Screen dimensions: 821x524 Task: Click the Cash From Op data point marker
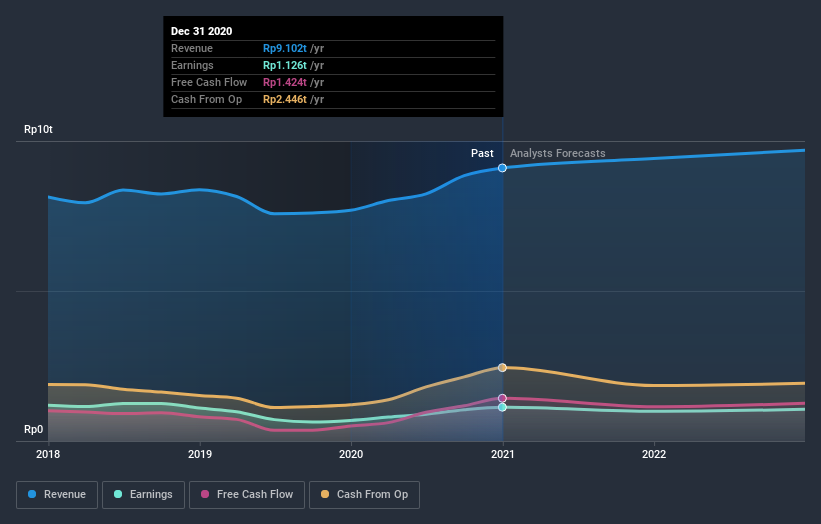(502, 367)
